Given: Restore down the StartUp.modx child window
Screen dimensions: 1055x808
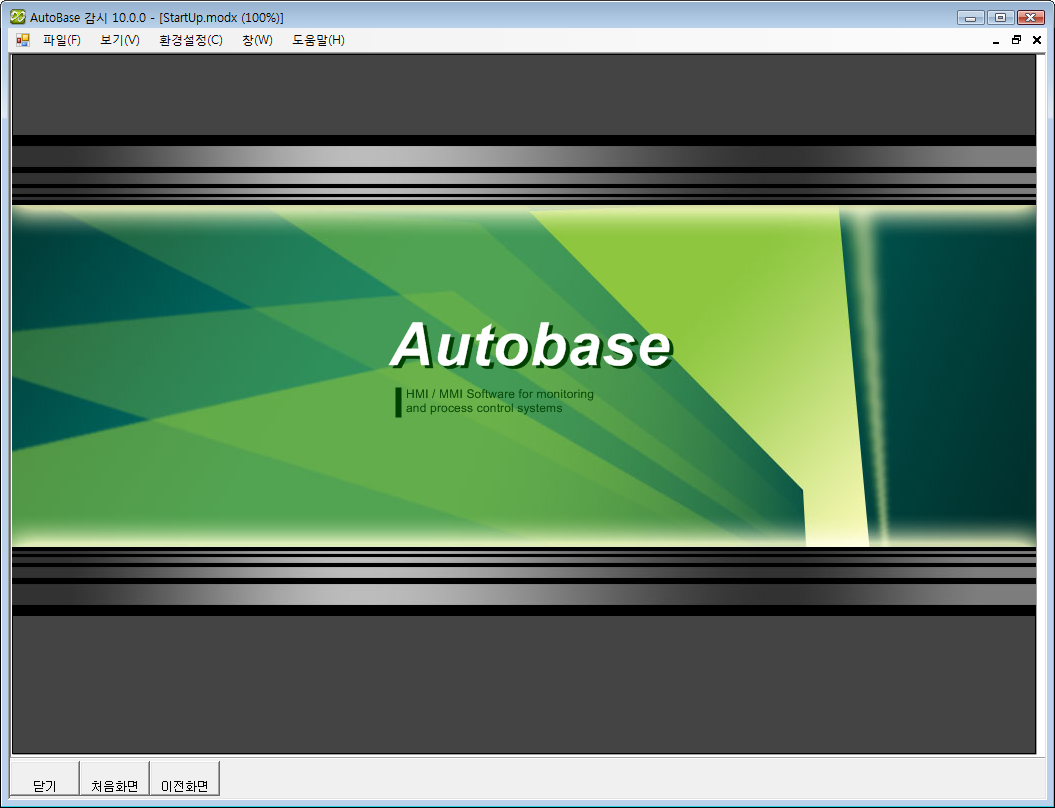Looking at the screenshot, I should click(x=1016, y=40).
